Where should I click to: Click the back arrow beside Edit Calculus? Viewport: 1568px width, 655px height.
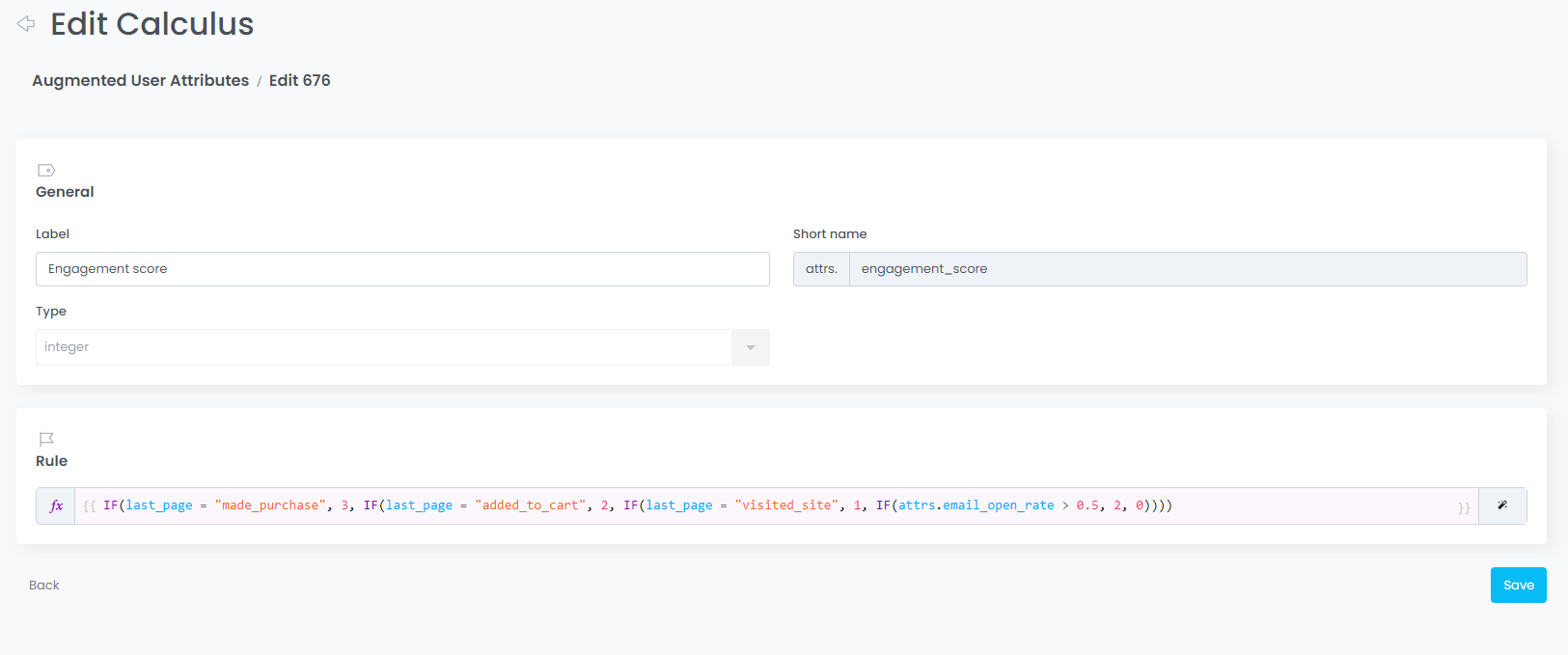tap(26, 24)
